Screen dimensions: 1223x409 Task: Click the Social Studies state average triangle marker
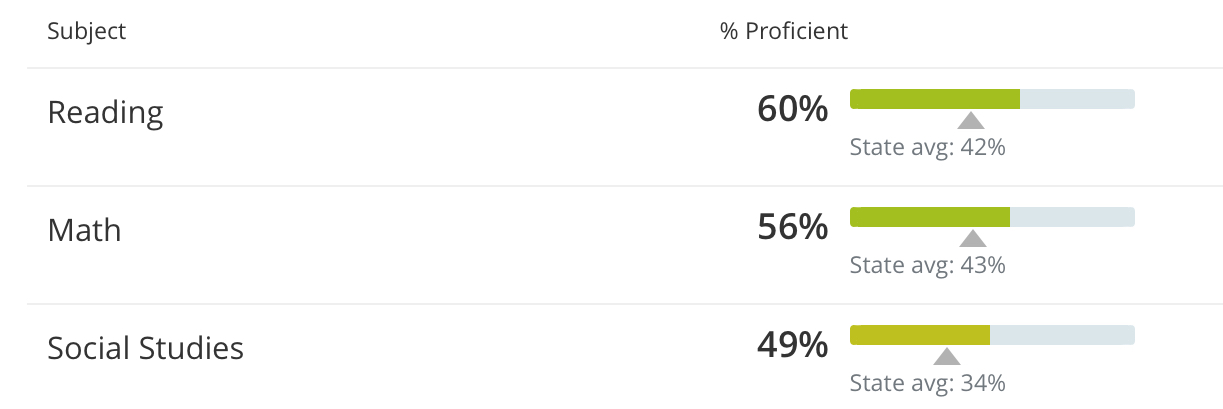click(946, 357)
